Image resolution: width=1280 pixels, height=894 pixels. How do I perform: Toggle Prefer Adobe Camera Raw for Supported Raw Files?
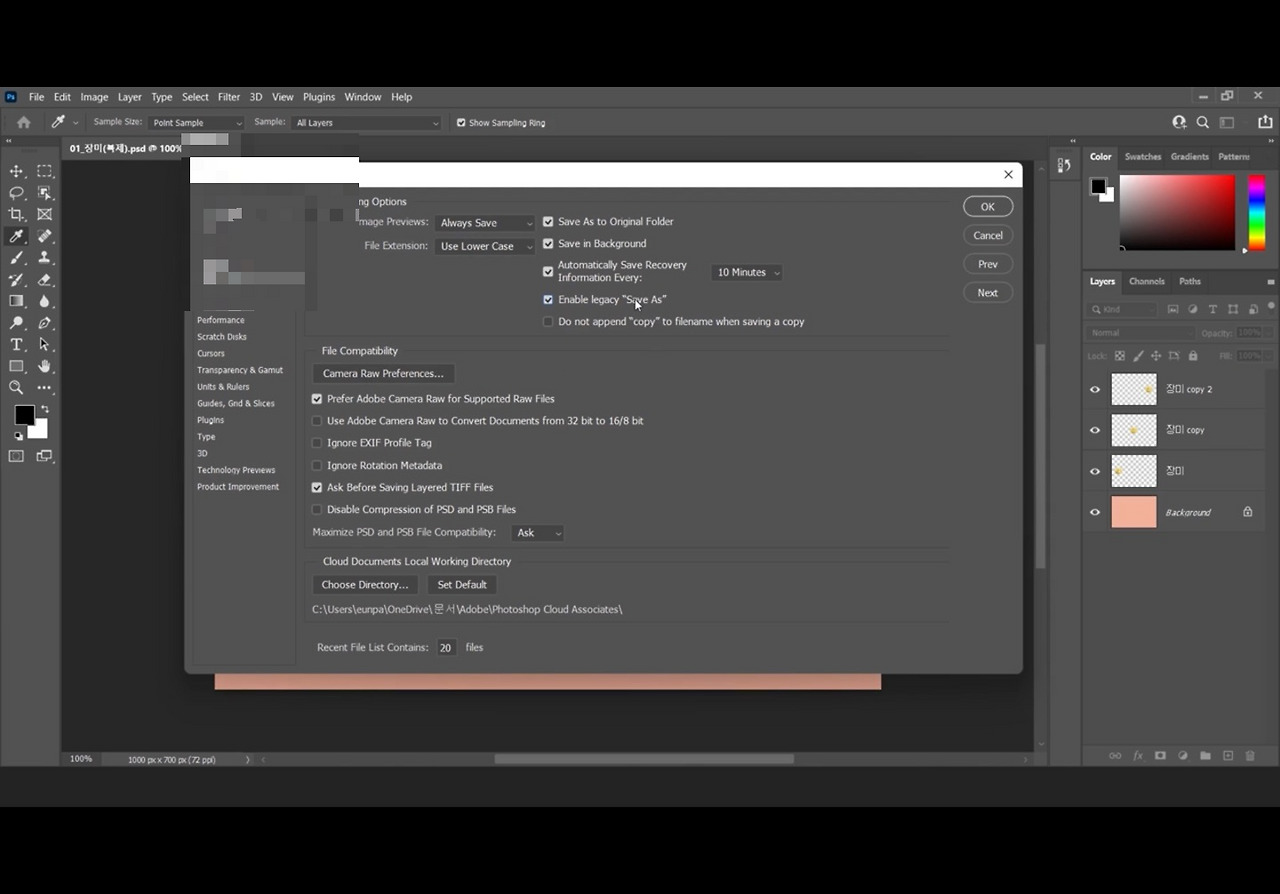tap(317, 399)
